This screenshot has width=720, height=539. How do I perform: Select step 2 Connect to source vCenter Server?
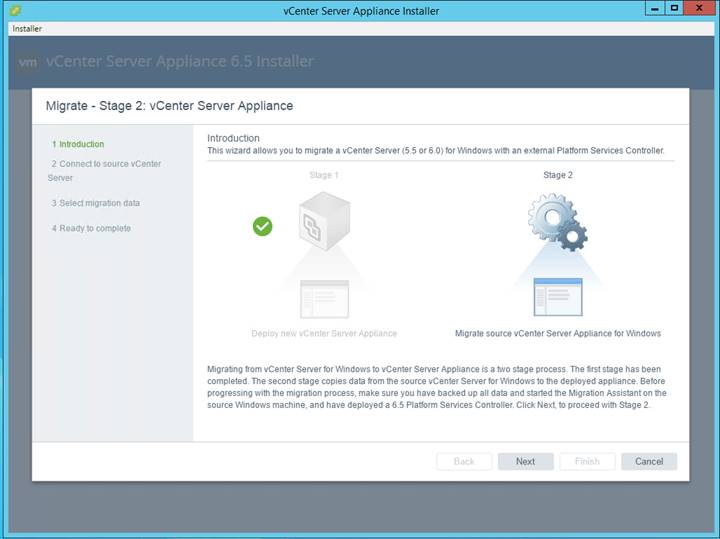click(x=106, y=171)
